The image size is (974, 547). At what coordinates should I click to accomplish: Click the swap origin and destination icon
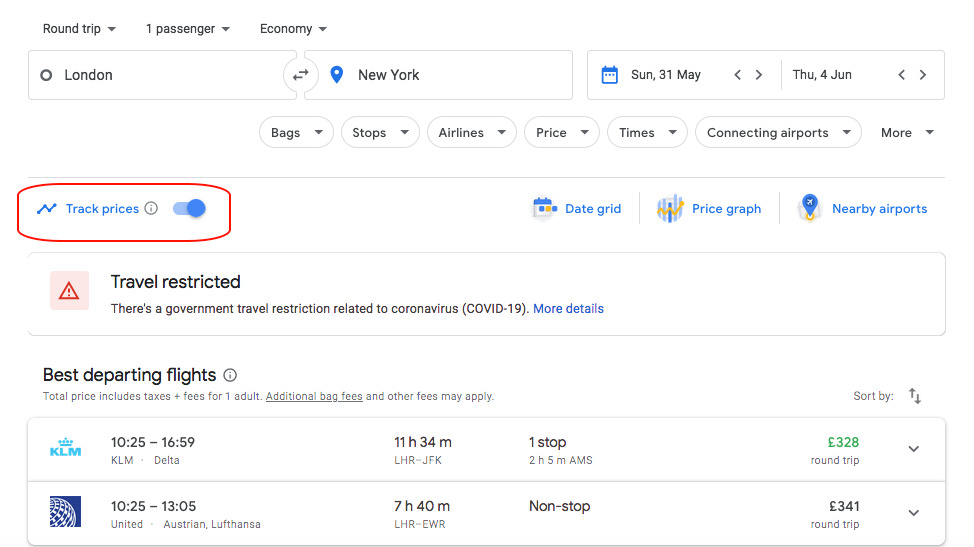tap(300, 75)
